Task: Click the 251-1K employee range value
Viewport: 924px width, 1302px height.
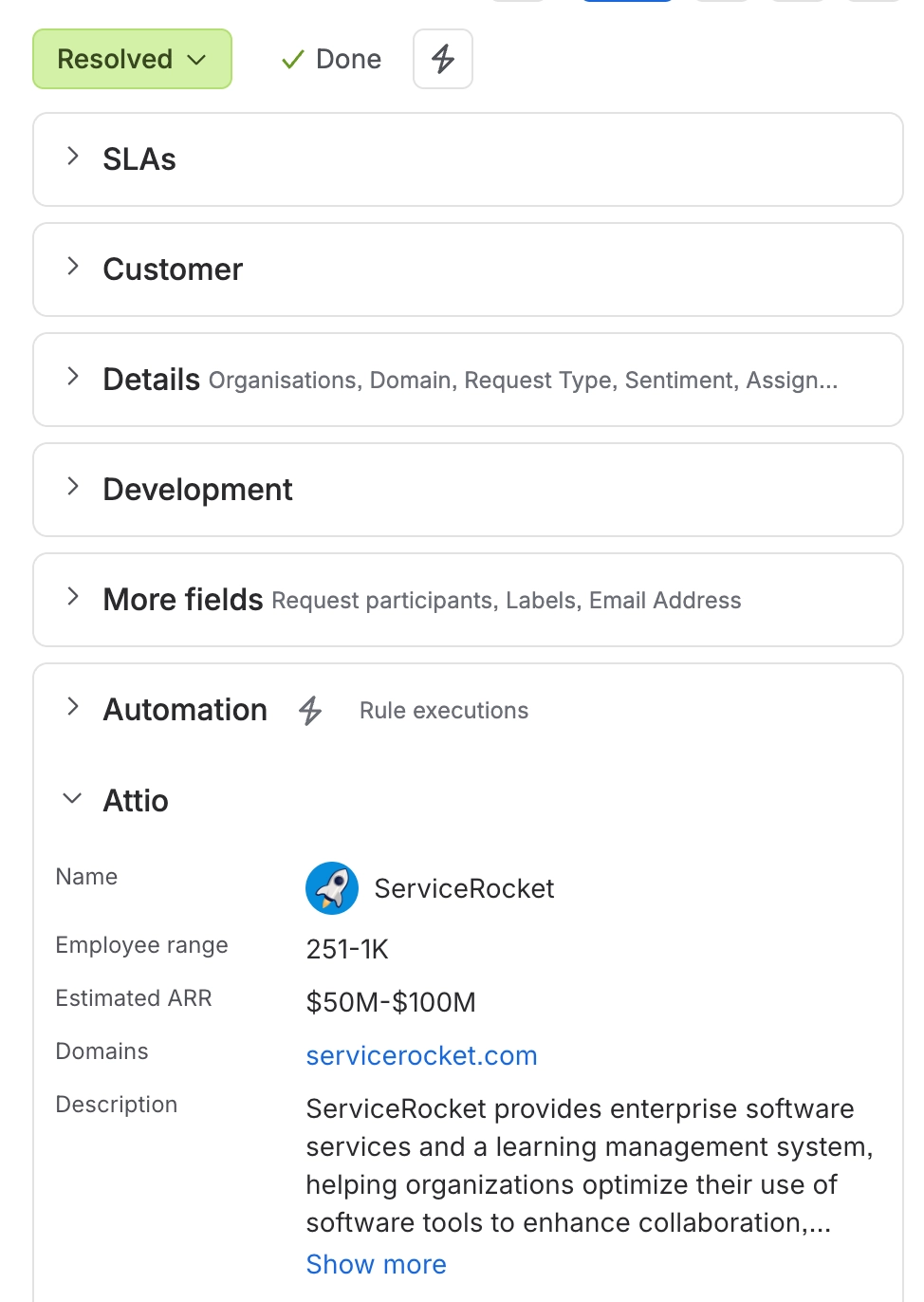Action: pos(347,949)
